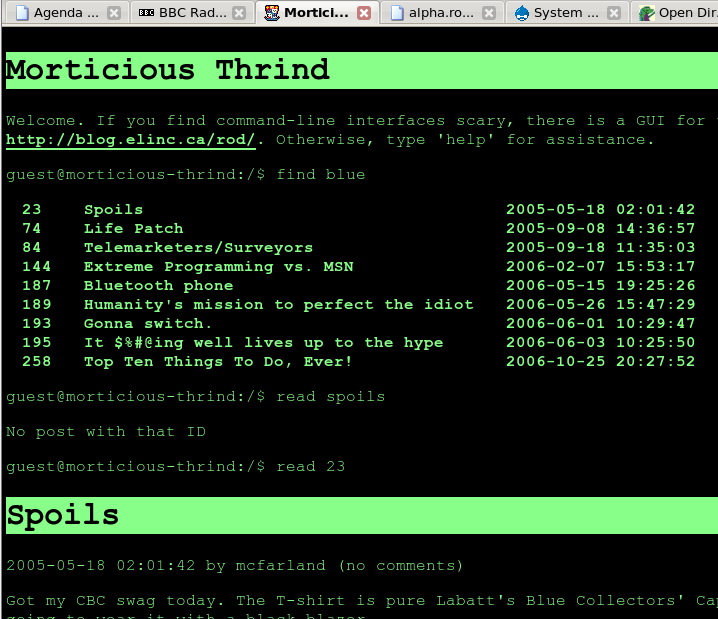
Task: Open Top Ten Things To Do, Ever!
Action: click(x=218, y=362)
